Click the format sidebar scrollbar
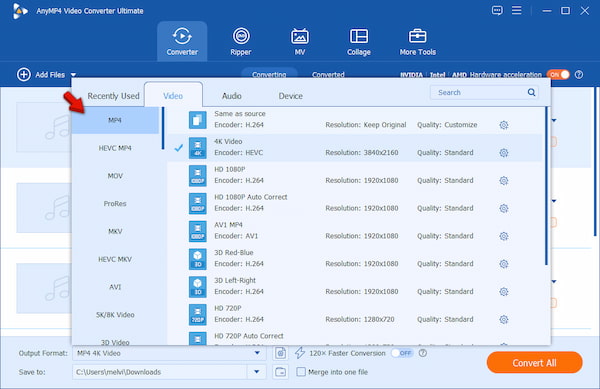Screen dimensions: 600x389 coord(163,128)
